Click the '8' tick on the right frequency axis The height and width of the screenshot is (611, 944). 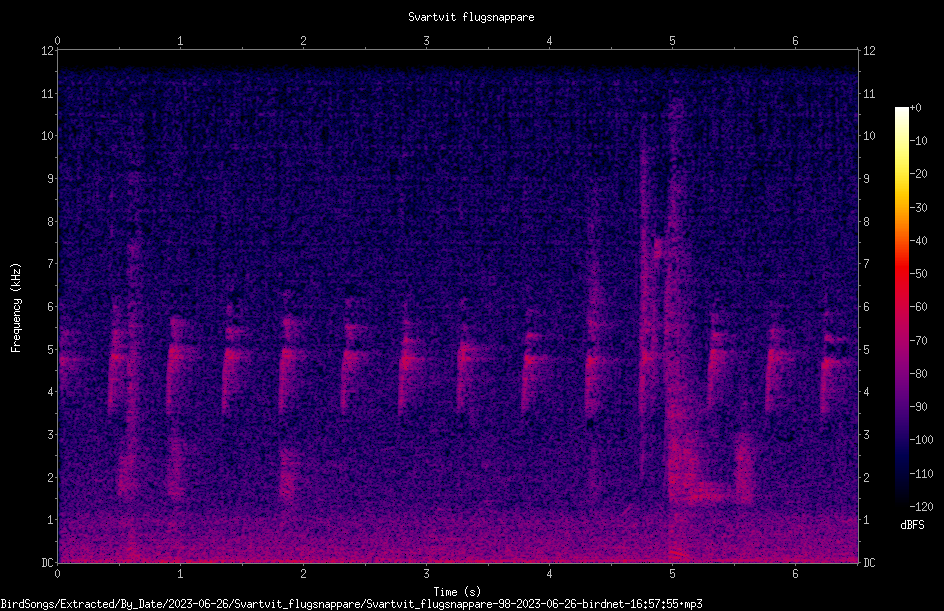coord(866,222)
